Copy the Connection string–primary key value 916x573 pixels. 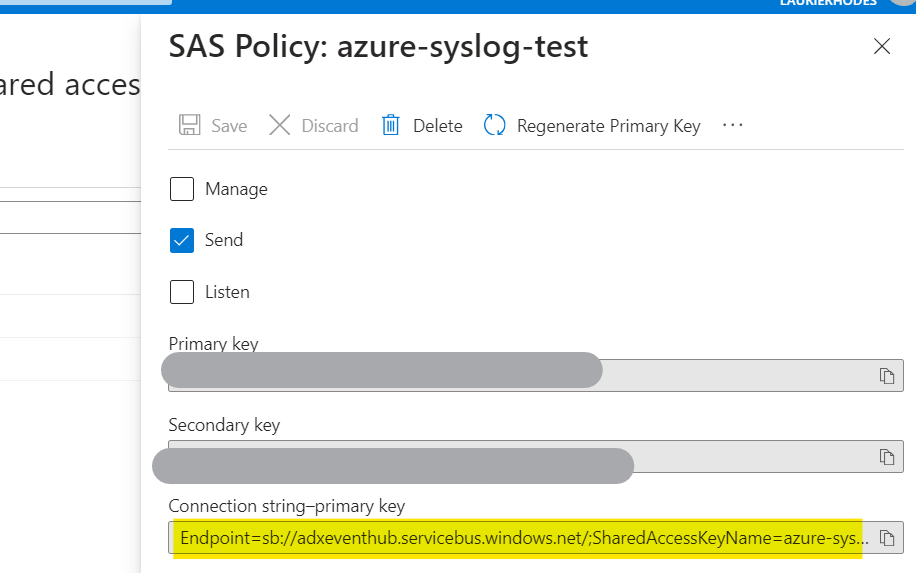coord(887,537)
